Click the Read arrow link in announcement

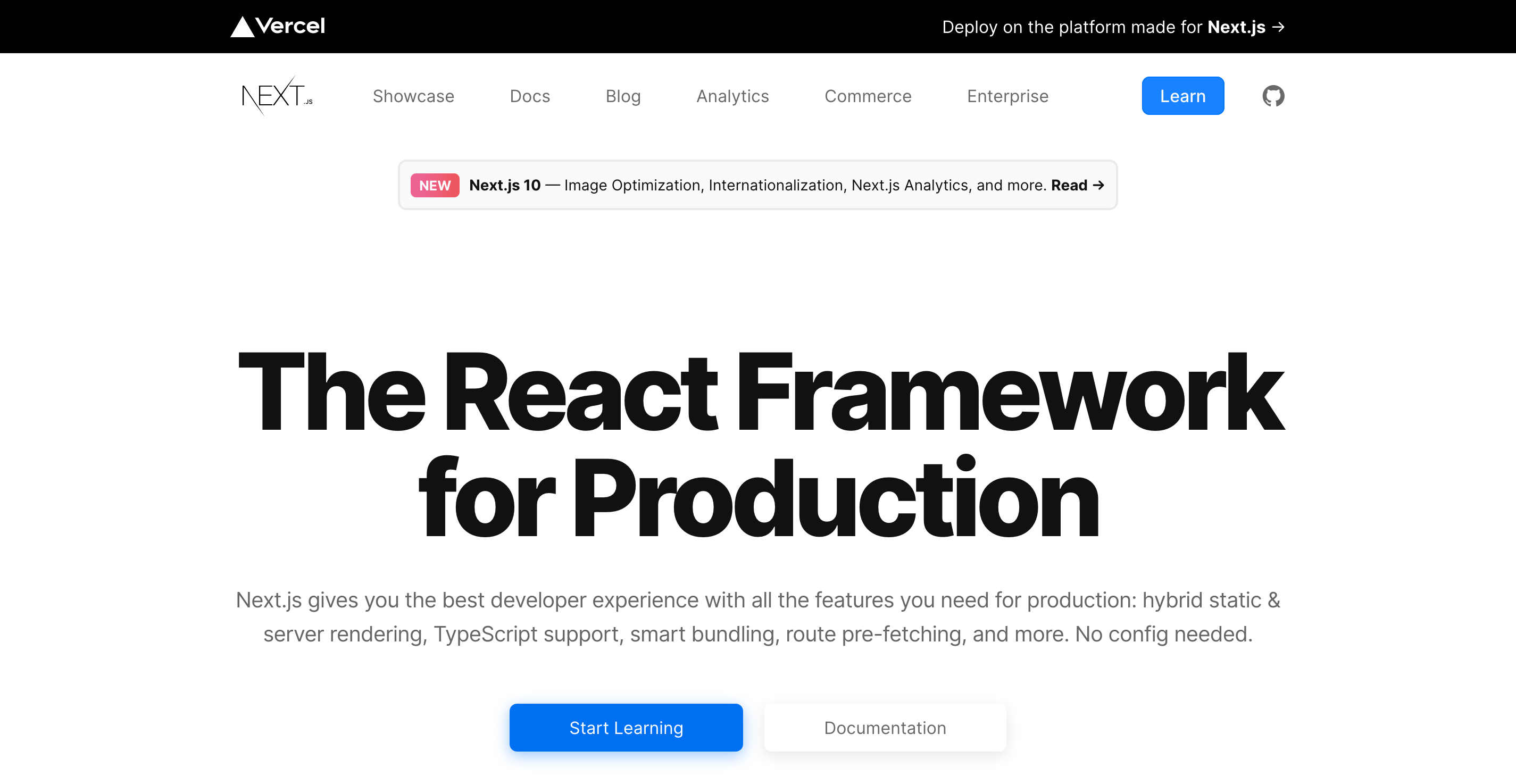point(1077,185)
